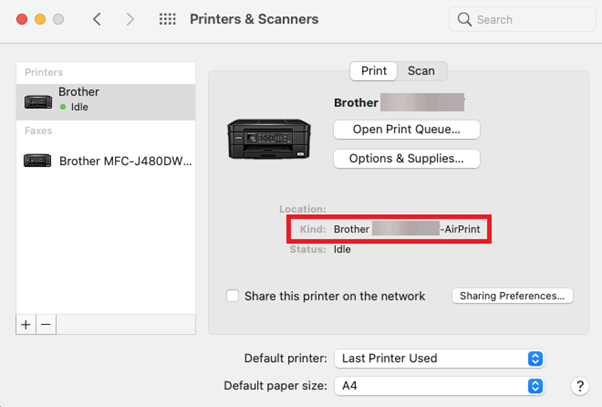Go forward using the right chevron
Screen dimensions: 602x407
pyautogui.click(x=131, y=19)
